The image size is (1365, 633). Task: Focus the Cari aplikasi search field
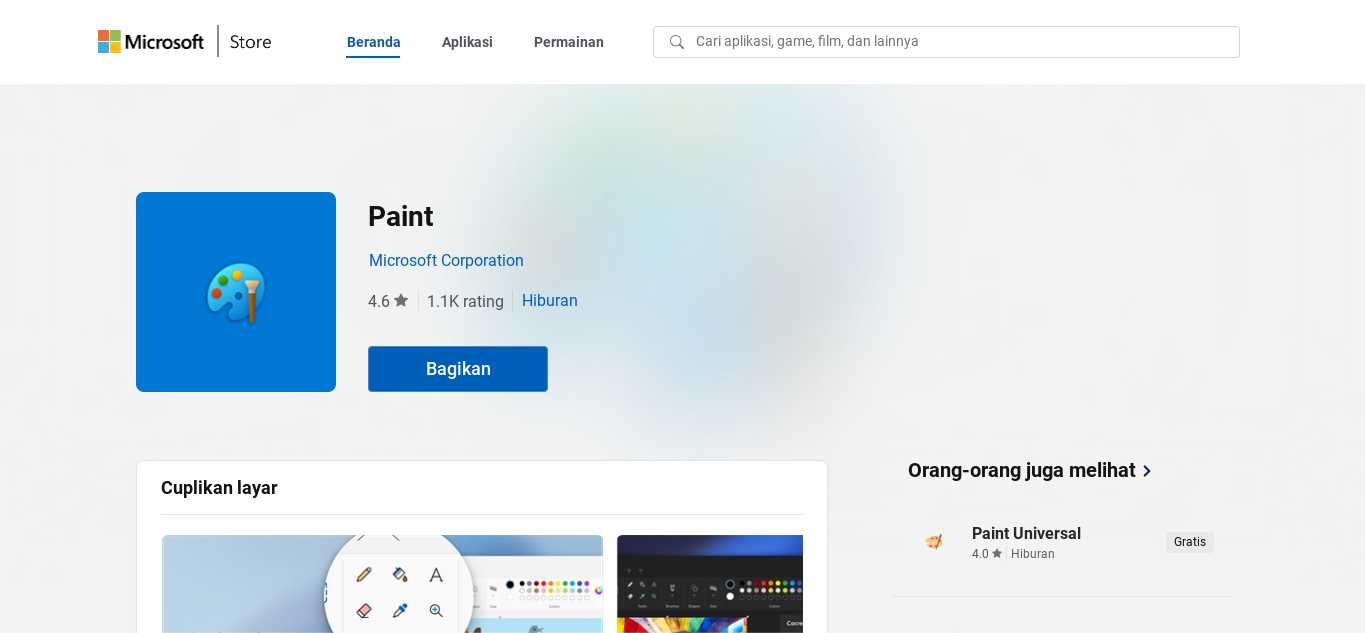coord(946,42)
